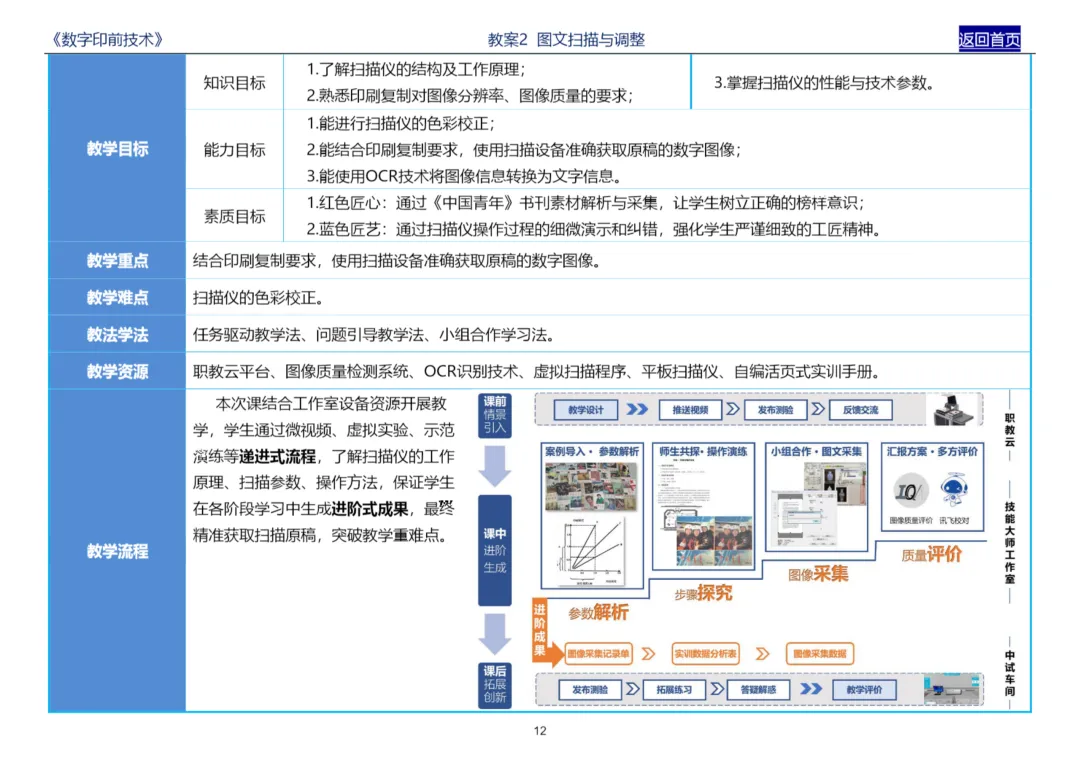The width and height of the screenshot is (1080, 763).
Task: Click the 图像采集 orange label
Action: [x=818, y=574]
